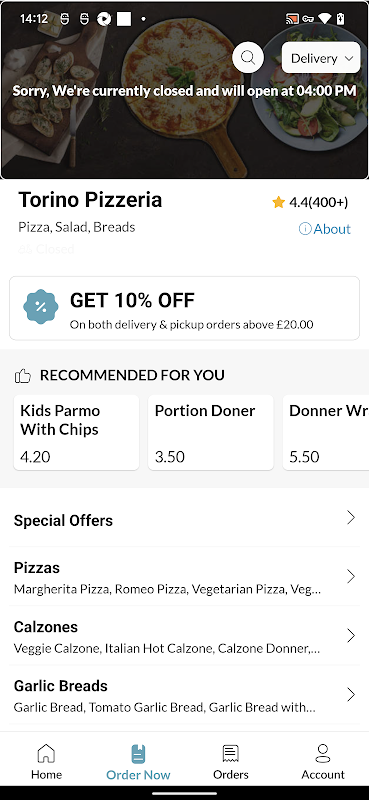Tap the discount percent badge icon
The width and height of the screenshot is (369, 800).
click(41, 307)
